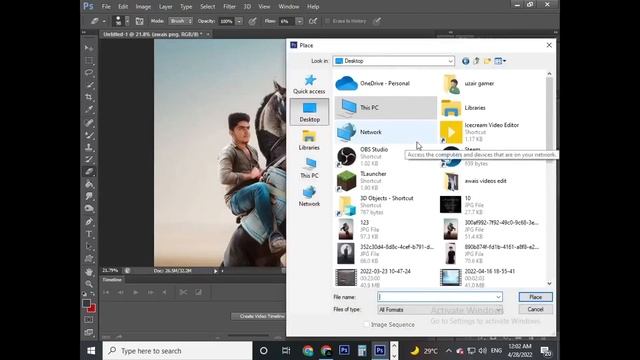Toggle the brush panel button
The image size is (640, 360).
140,21
